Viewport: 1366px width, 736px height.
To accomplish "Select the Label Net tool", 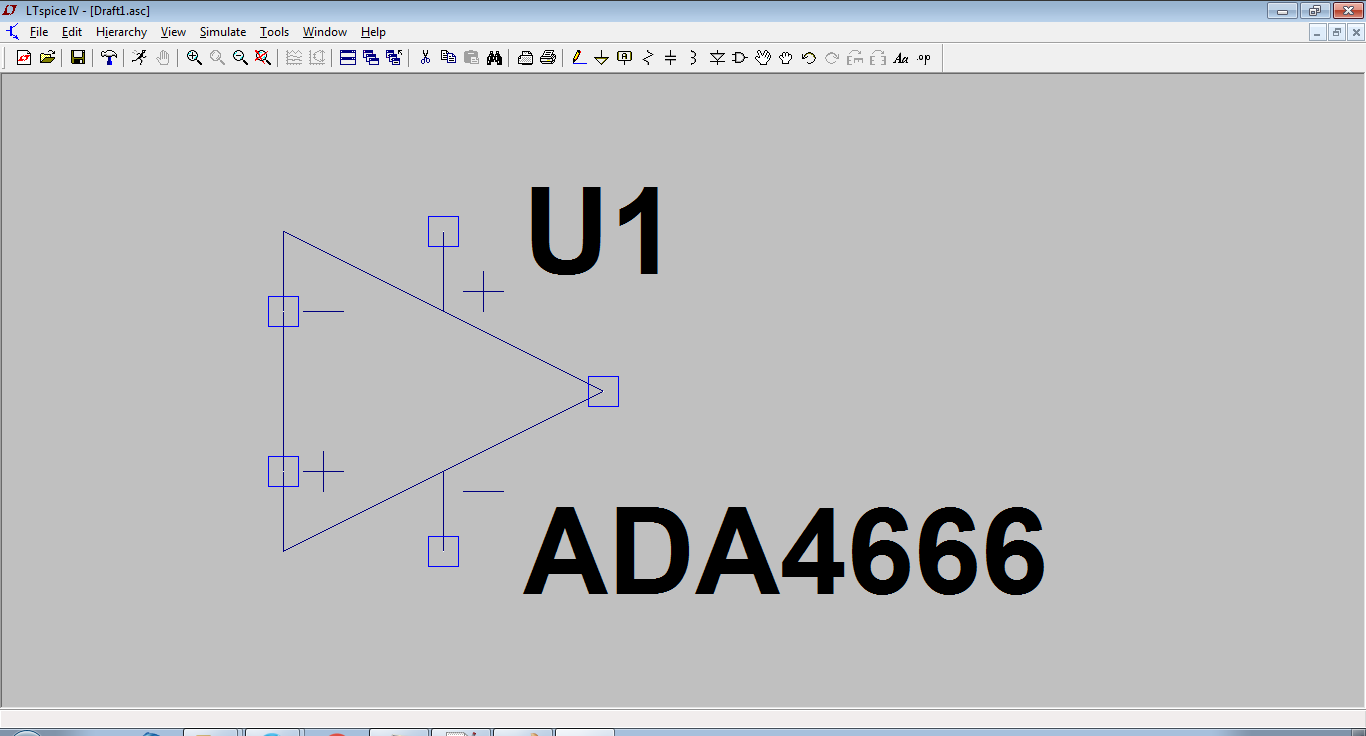I will [x=625, y=58].
